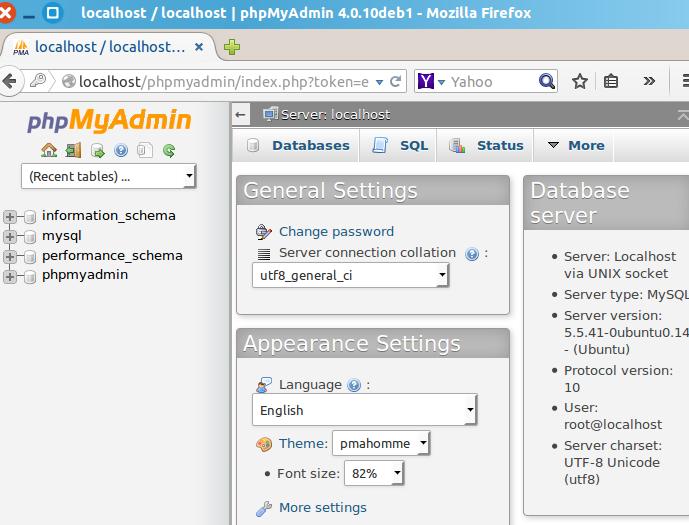Click the saved password key icon in URL bar

pyautogui.click(x=38, y=81)
